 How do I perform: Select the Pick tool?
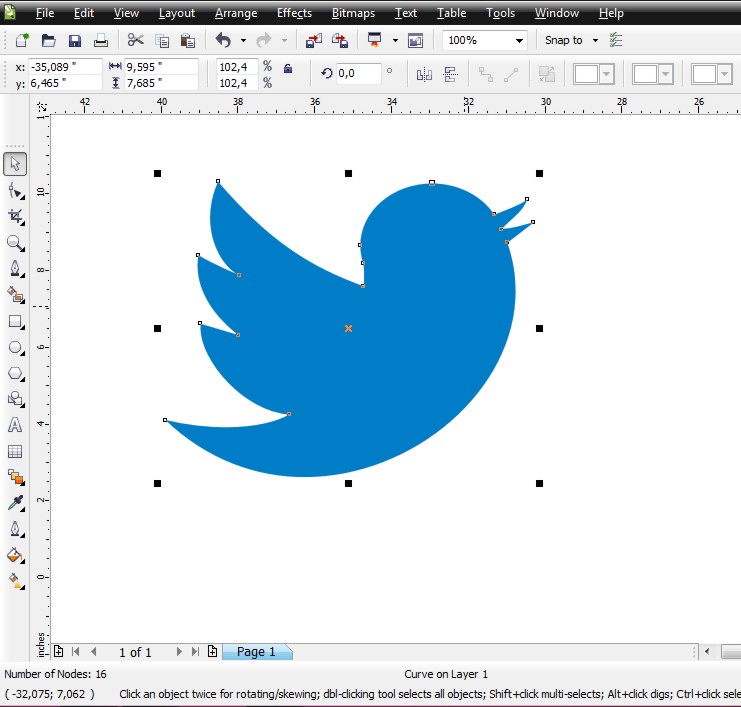point(15,164)
